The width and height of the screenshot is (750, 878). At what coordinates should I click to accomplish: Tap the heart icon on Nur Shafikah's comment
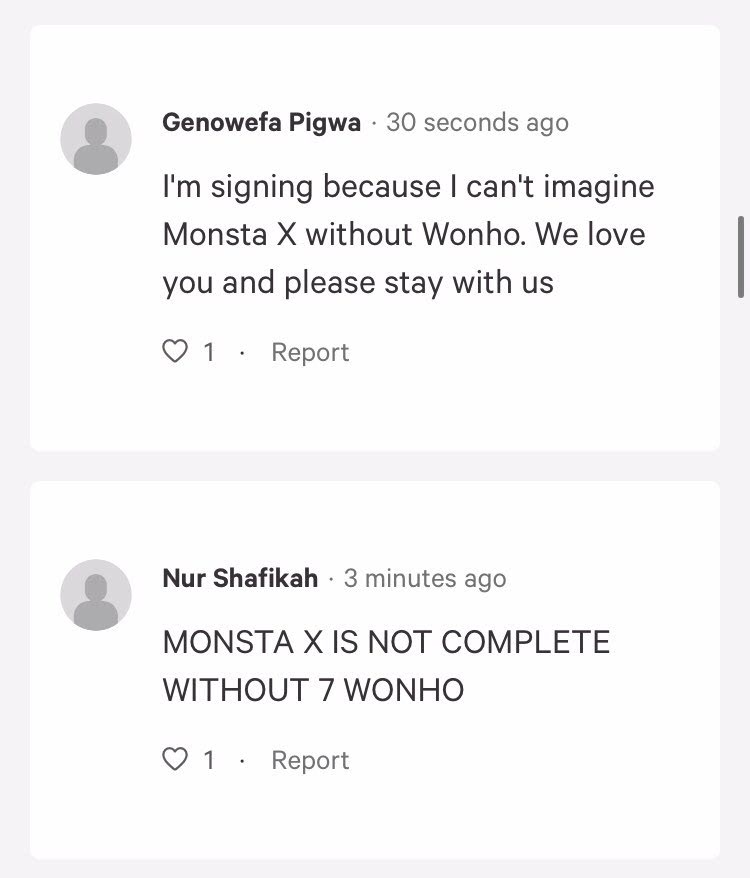click(x=175, y=760)
